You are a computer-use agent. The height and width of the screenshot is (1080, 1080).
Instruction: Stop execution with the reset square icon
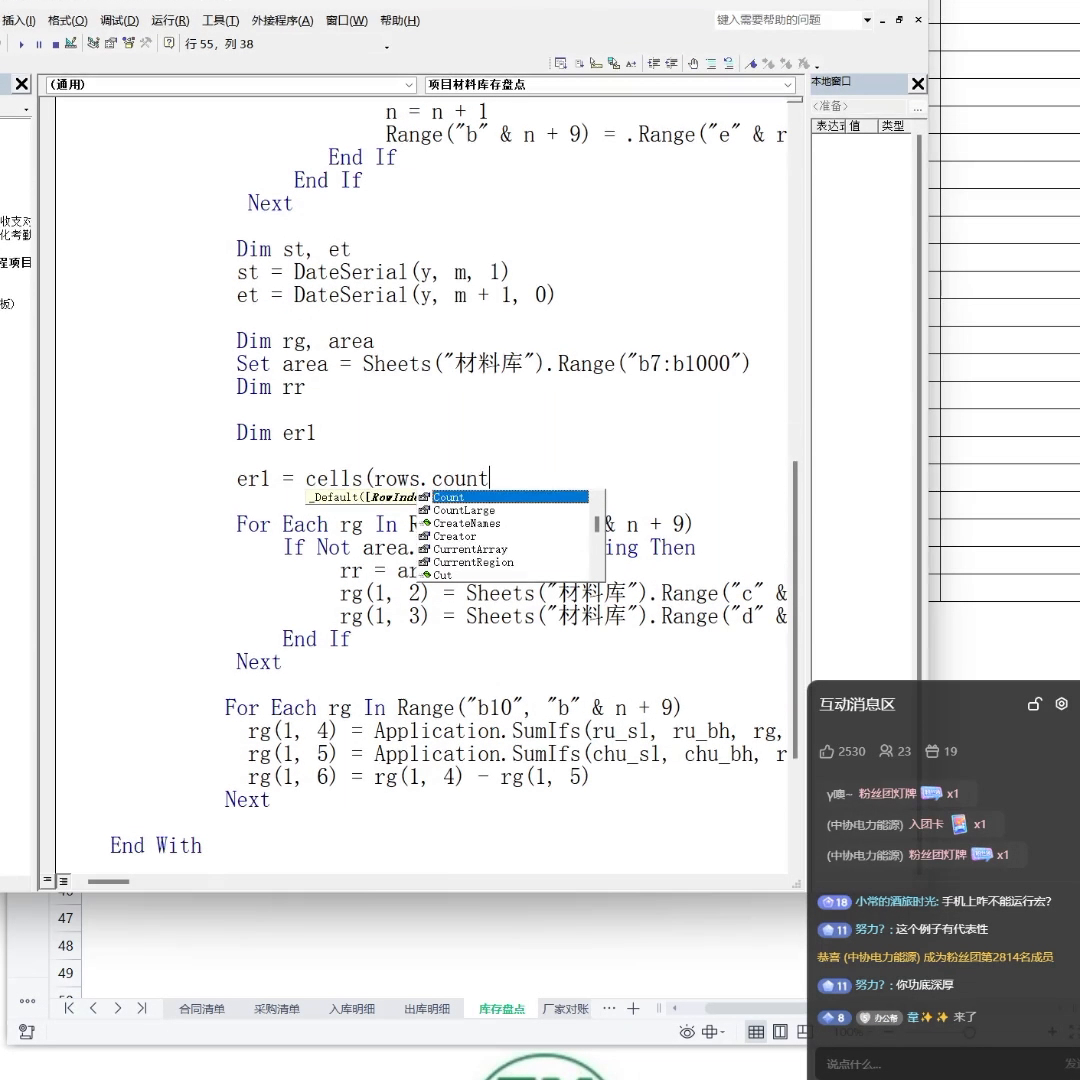tap(55, 44)
